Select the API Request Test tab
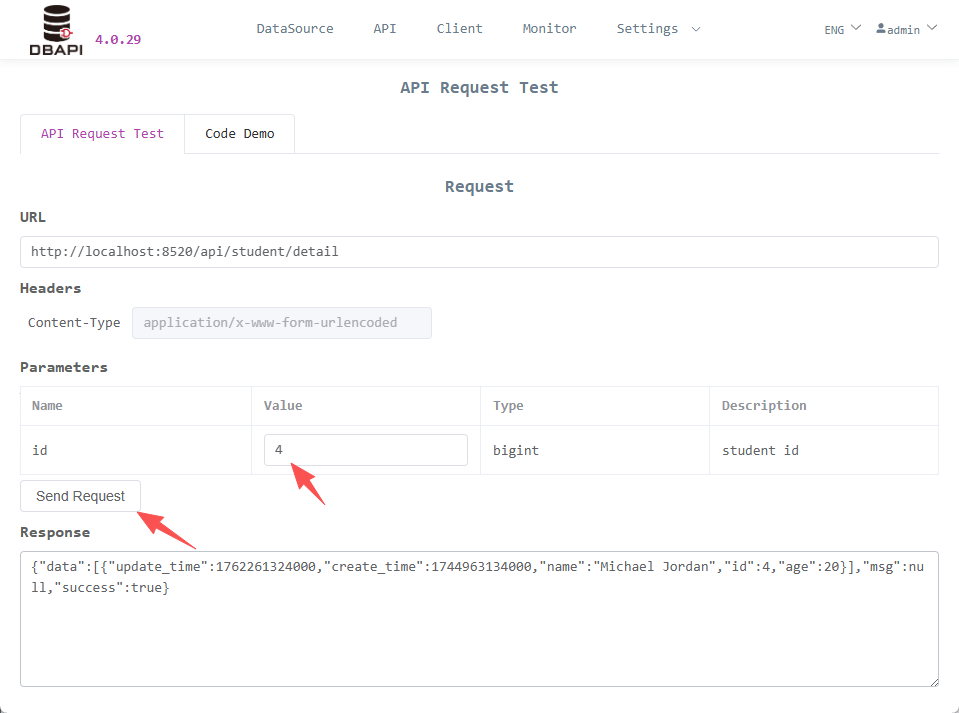 (x=101, y=133)
